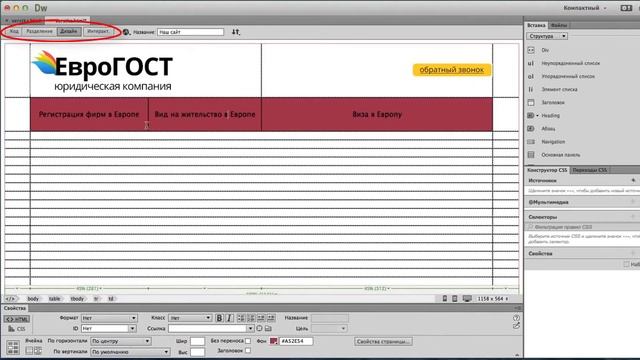Click Вид на жительство в Европе cell
The width and height of the screenshot is (640, 360).
pyautogui.click(x=205, y=114)
